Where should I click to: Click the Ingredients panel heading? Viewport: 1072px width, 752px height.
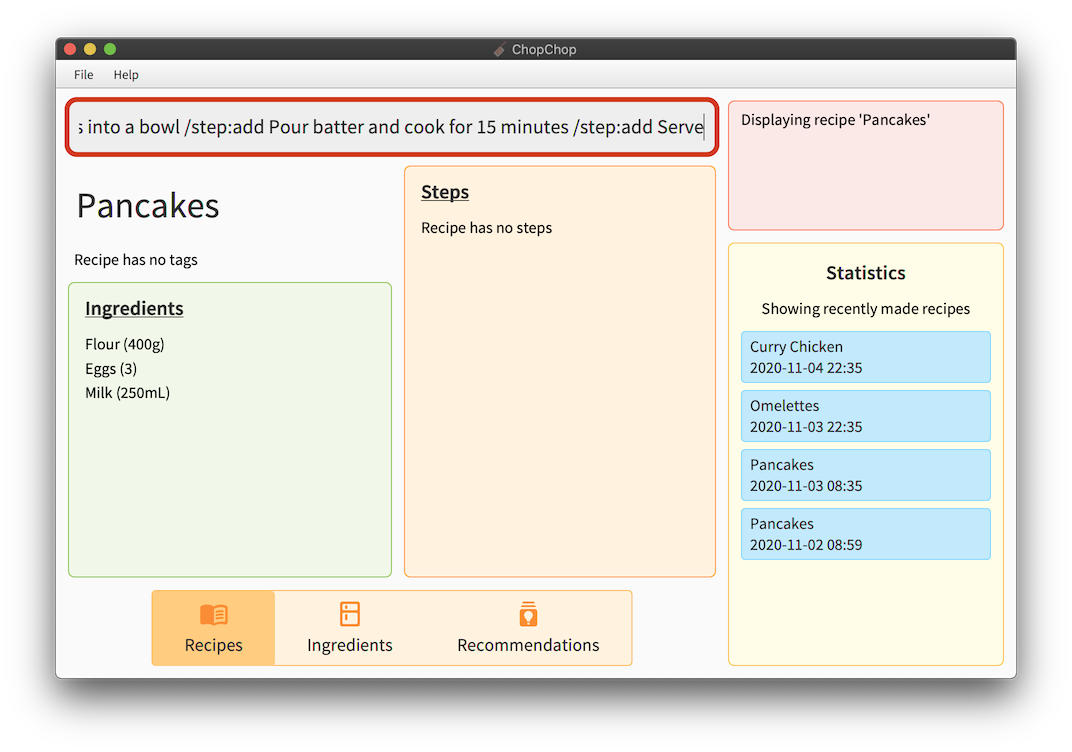134,308
